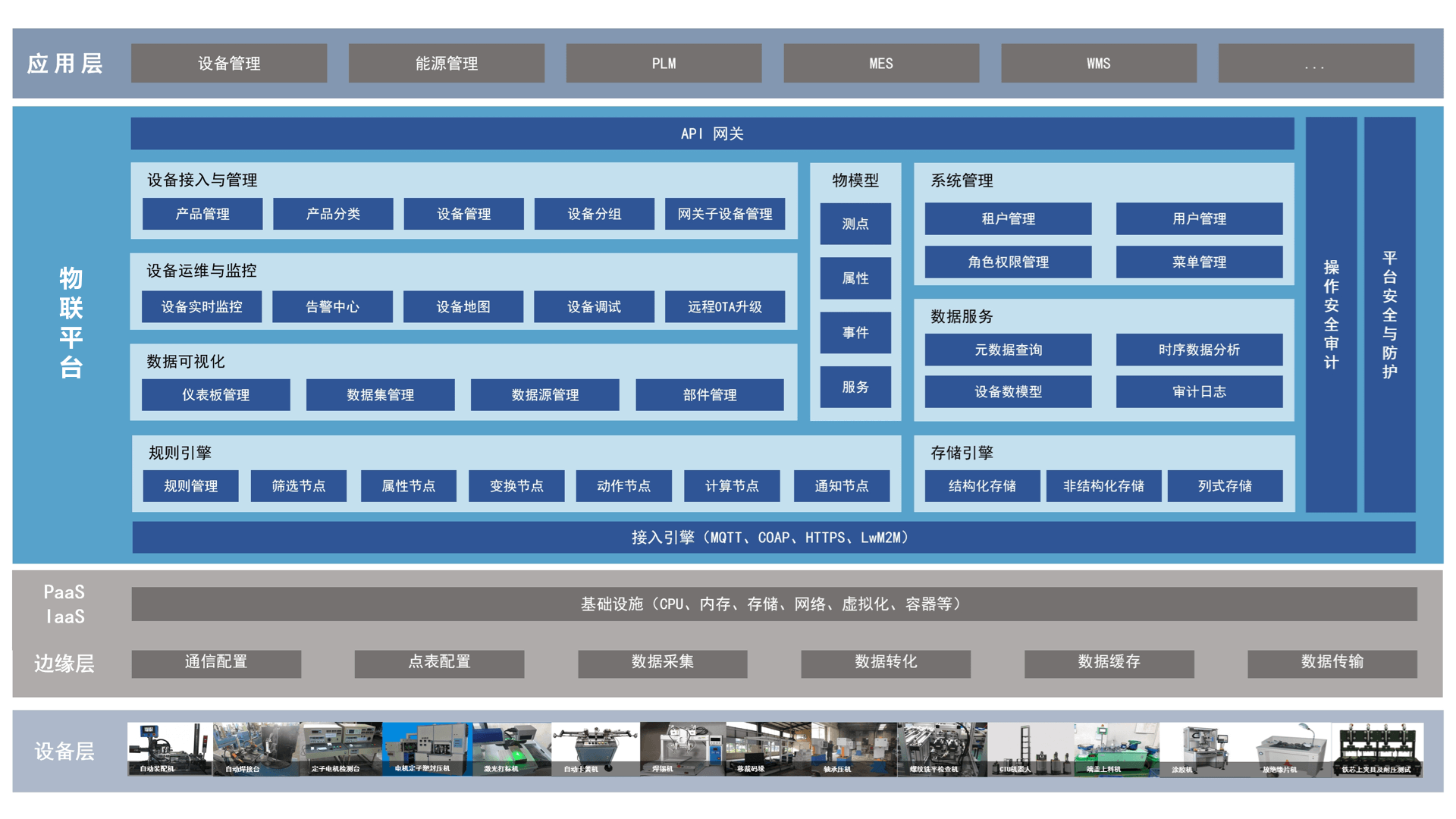Click the 部件管理 box
Viewport: 1456px width, 819px height.
[x=709, y=394]
